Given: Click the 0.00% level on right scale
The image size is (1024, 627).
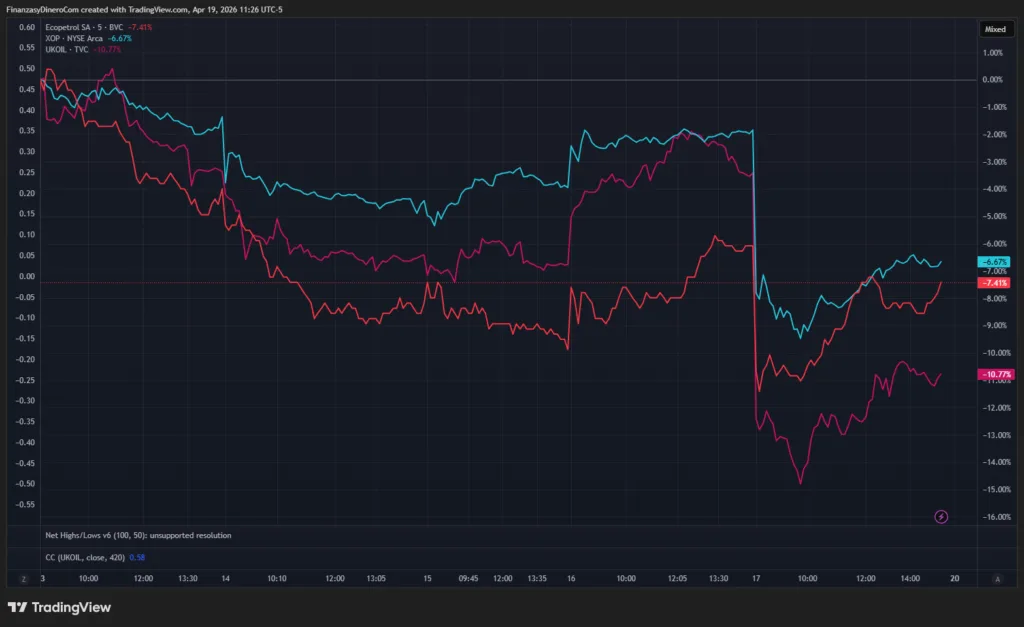Looking at the screenshot, I should coord(992,79).
